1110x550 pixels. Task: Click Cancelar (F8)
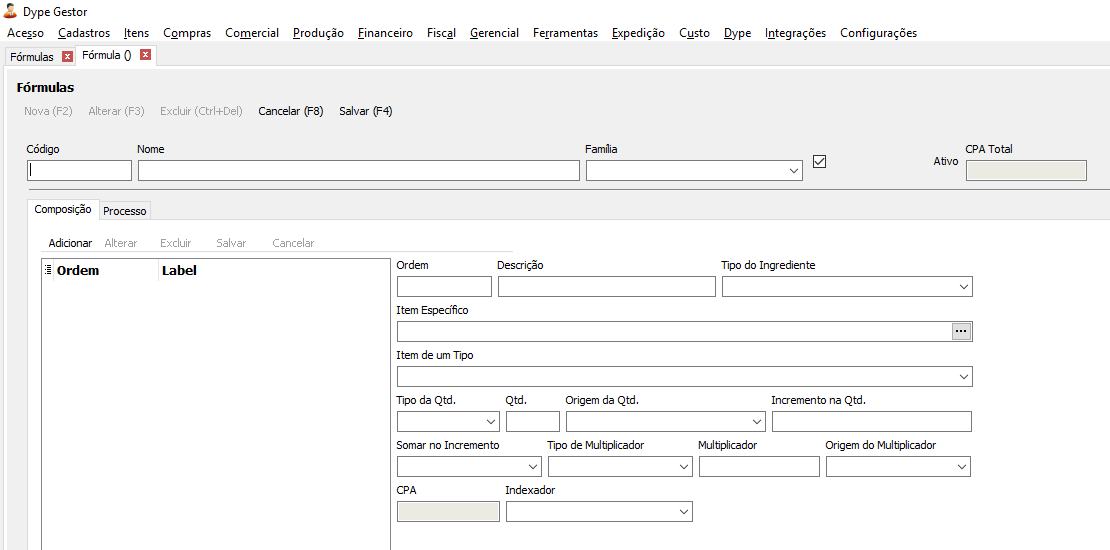click(291, 111)
